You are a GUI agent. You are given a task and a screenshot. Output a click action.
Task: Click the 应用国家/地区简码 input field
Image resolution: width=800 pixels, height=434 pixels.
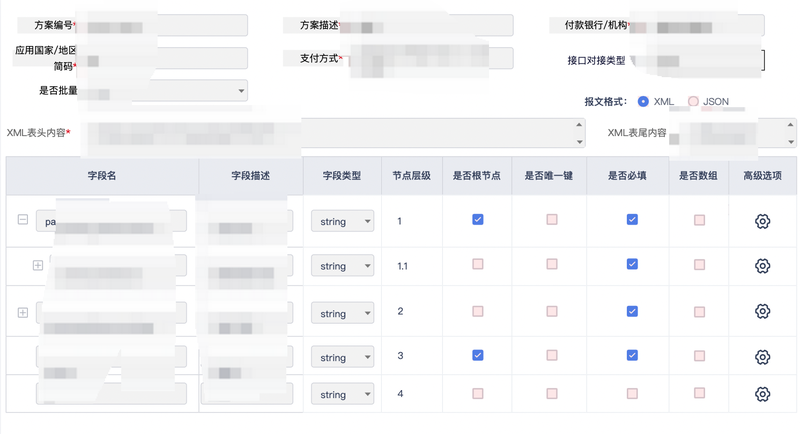pyautogui.click(x=163, y=58)
